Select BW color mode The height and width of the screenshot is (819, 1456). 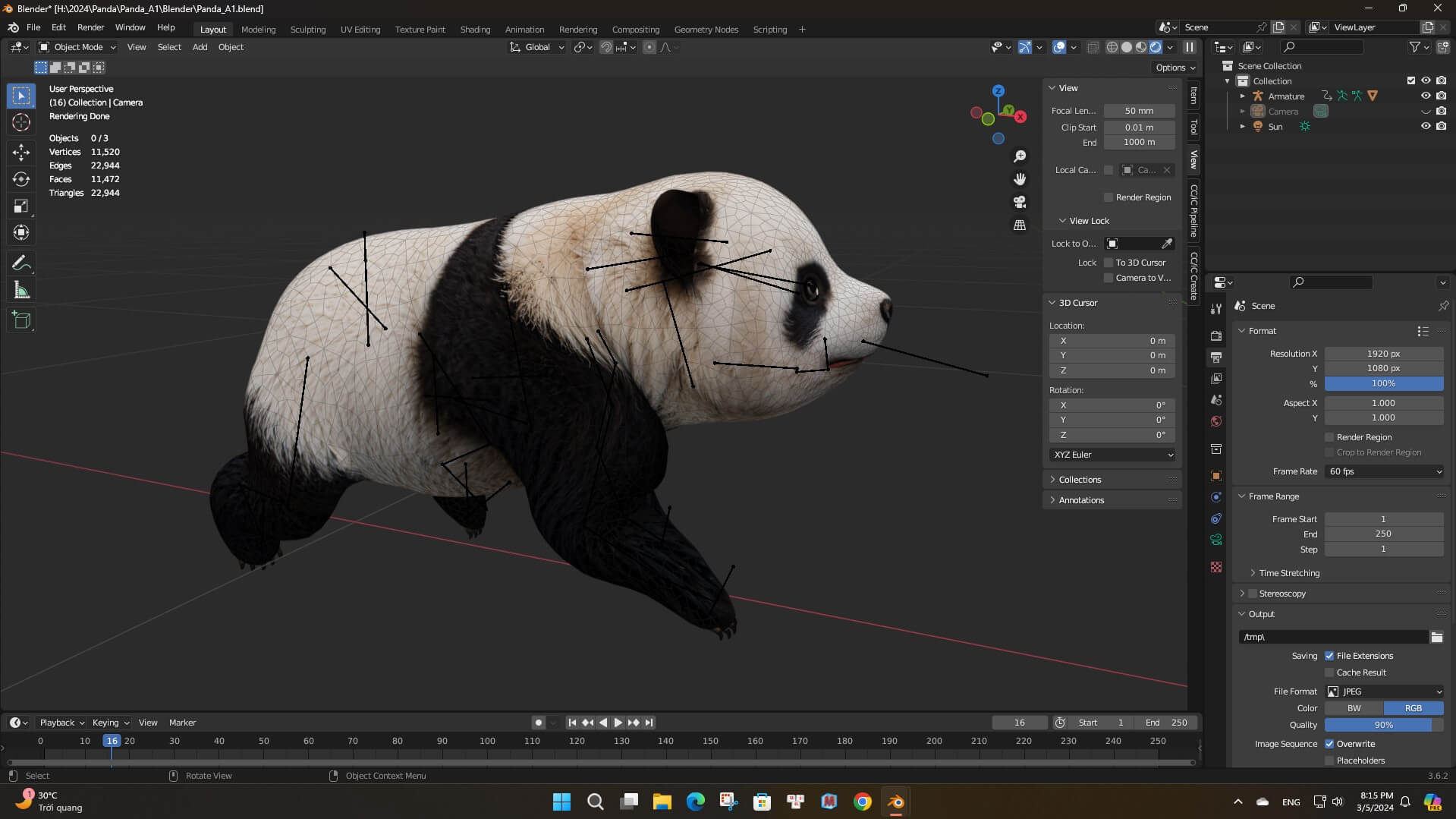click(x=1354, y=708)
